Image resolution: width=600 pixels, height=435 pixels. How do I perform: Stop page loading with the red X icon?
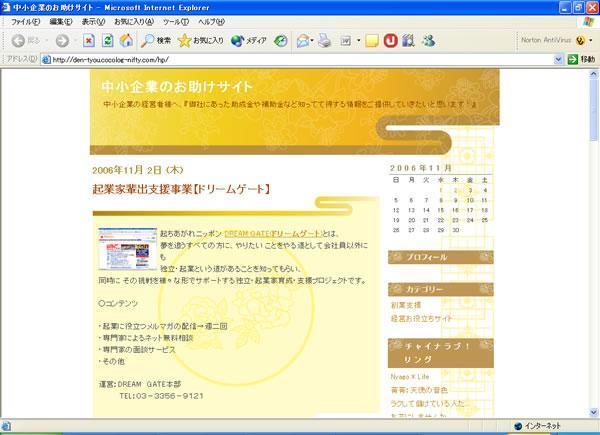[x=89, y=41]
